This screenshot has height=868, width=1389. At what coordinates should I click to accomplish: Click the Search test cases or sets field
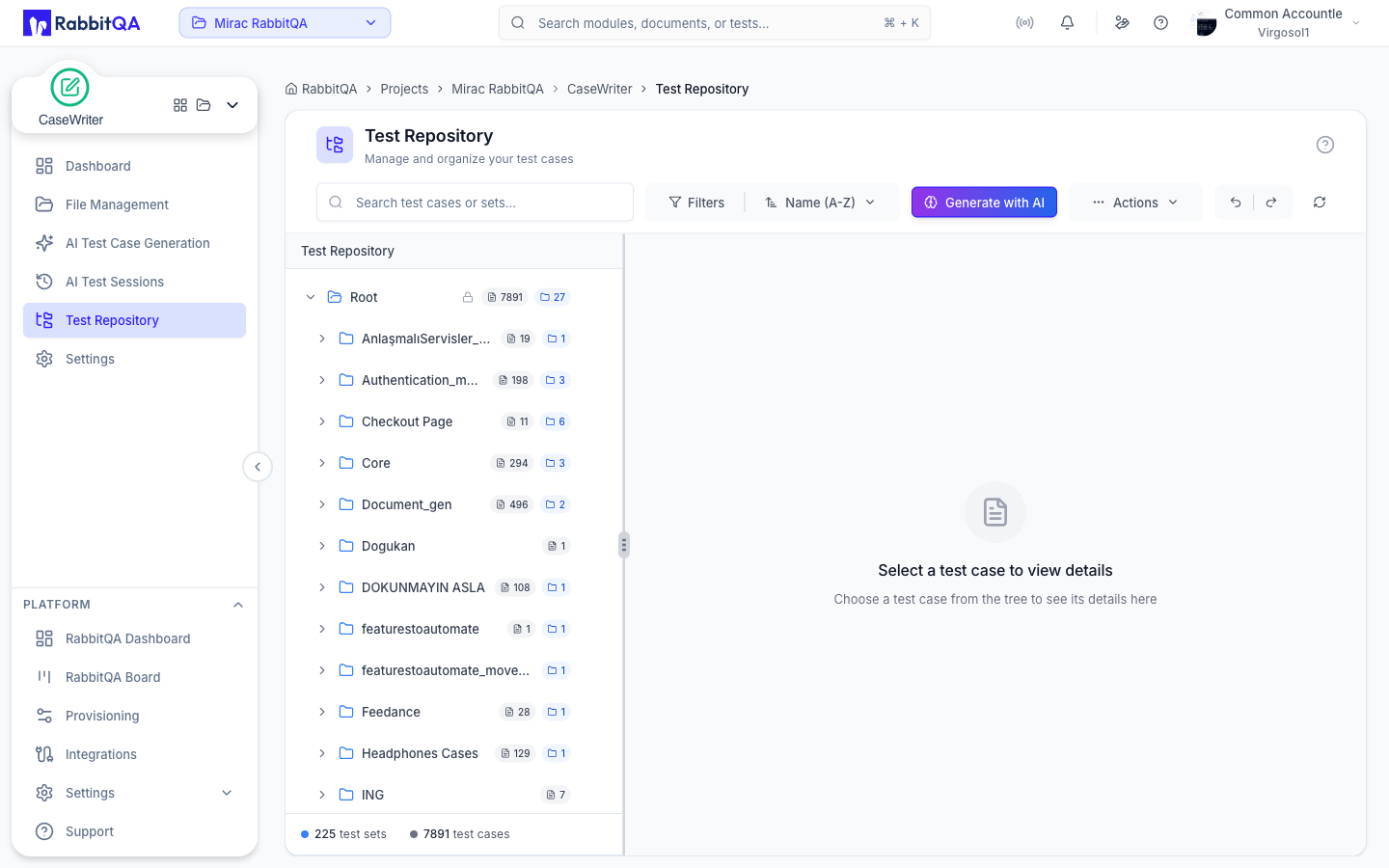pyautogui.click(x=475, y=203)
